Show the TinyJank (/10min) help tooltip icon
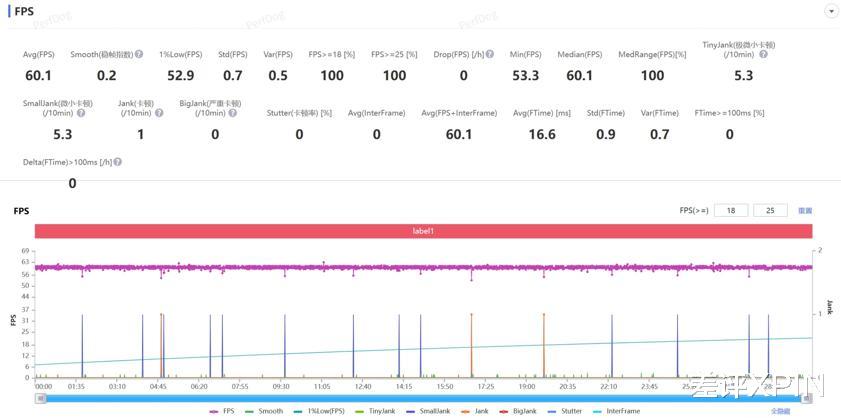 pos(764,54)
